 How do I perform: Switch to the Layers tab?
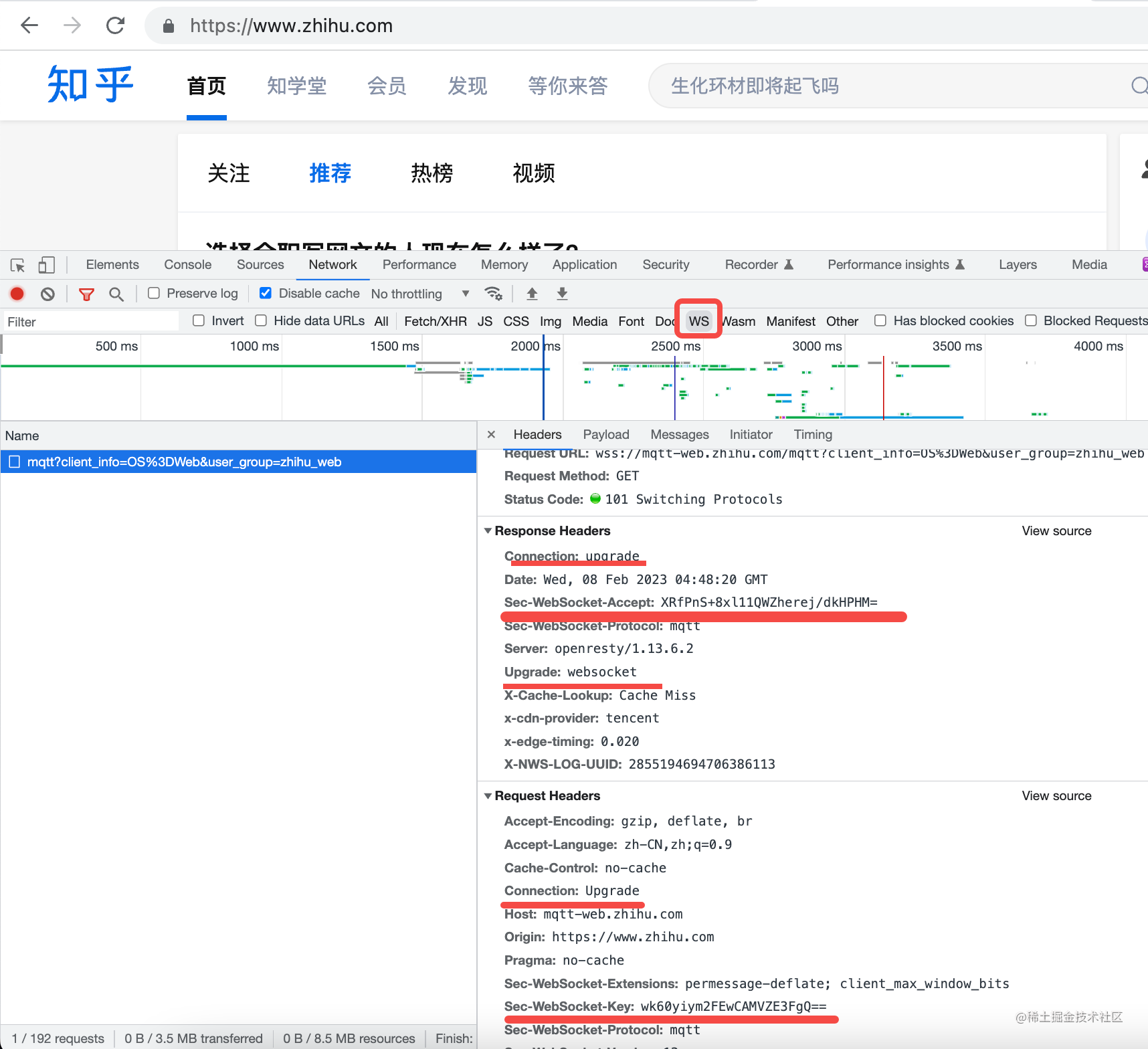pos(1018,265)
